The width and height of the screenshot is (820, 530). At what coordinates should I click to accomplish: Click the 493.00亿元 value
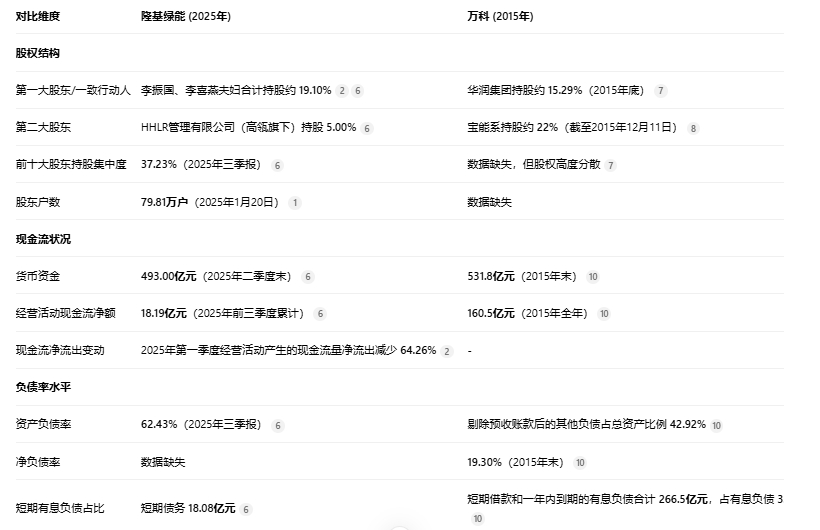point(168,276)
